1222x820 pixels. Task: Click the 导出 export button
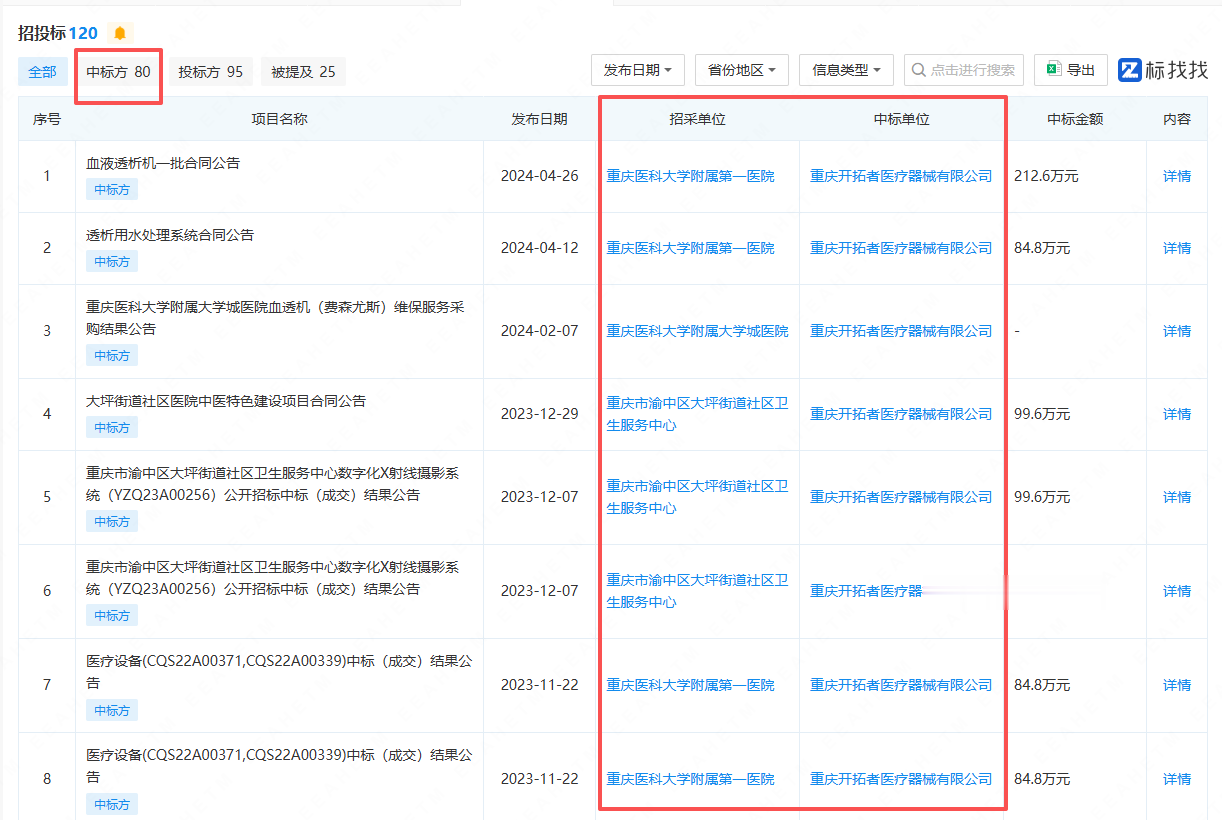1071,70
